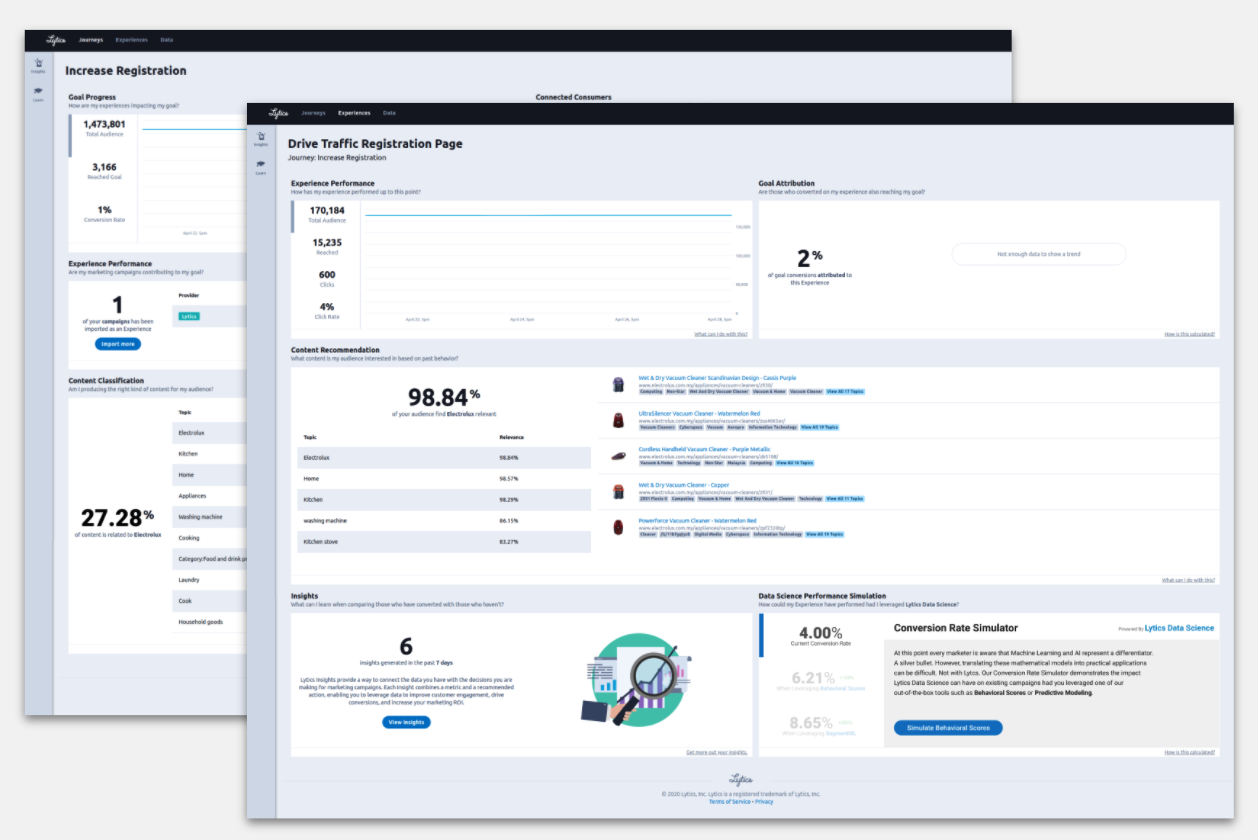Click Home row showing 98.57%

444,478
